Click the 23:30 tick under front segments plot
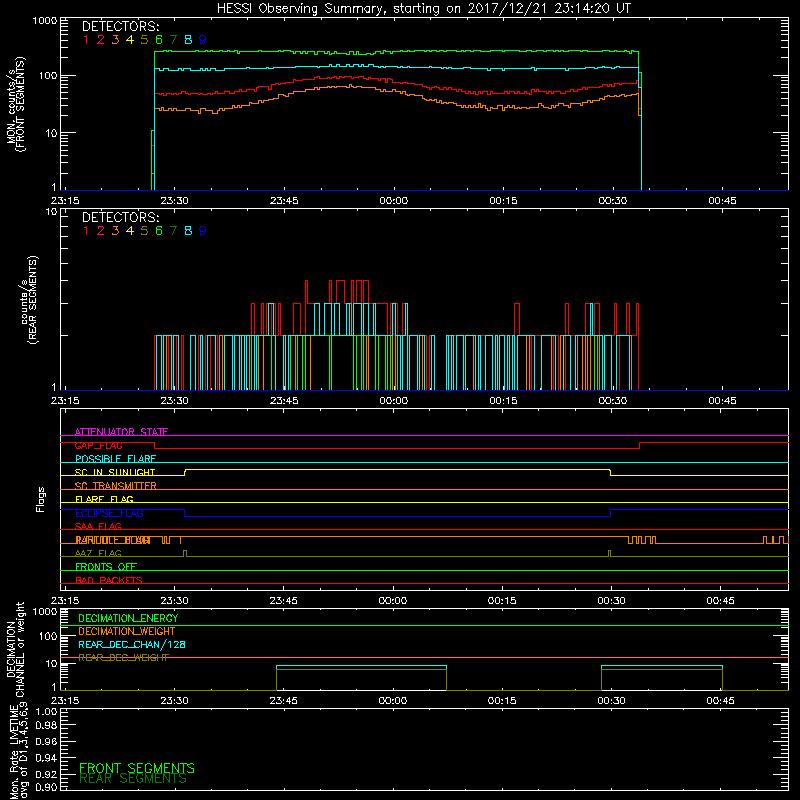Image resolution: width=800 pixels, height=800 pixels. (x=174, y=201)
